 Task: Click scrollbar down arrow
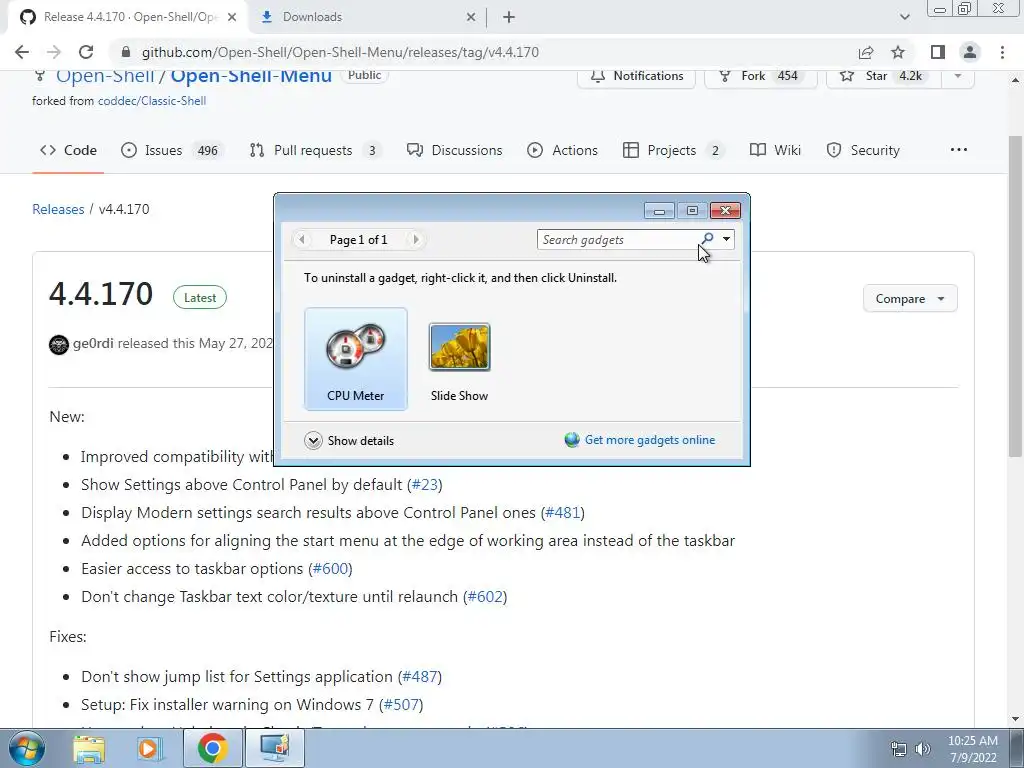(1016, 719)
